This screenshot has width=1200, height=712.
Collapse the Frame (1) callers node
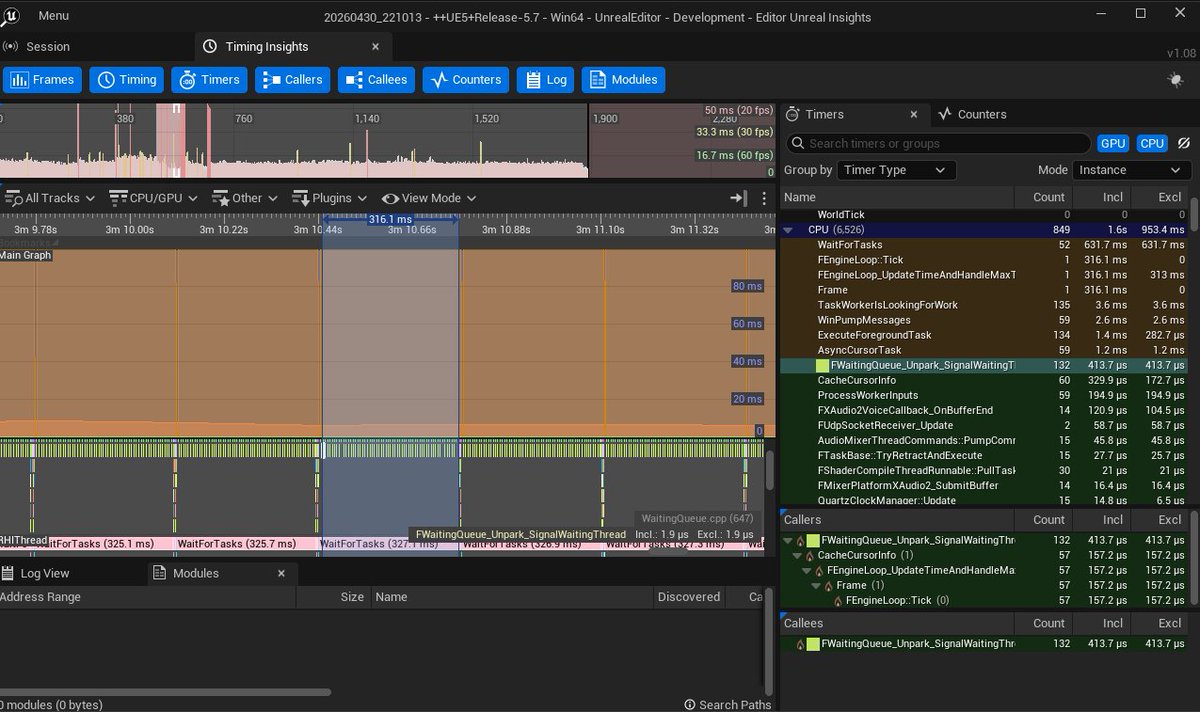pos(816,585)
